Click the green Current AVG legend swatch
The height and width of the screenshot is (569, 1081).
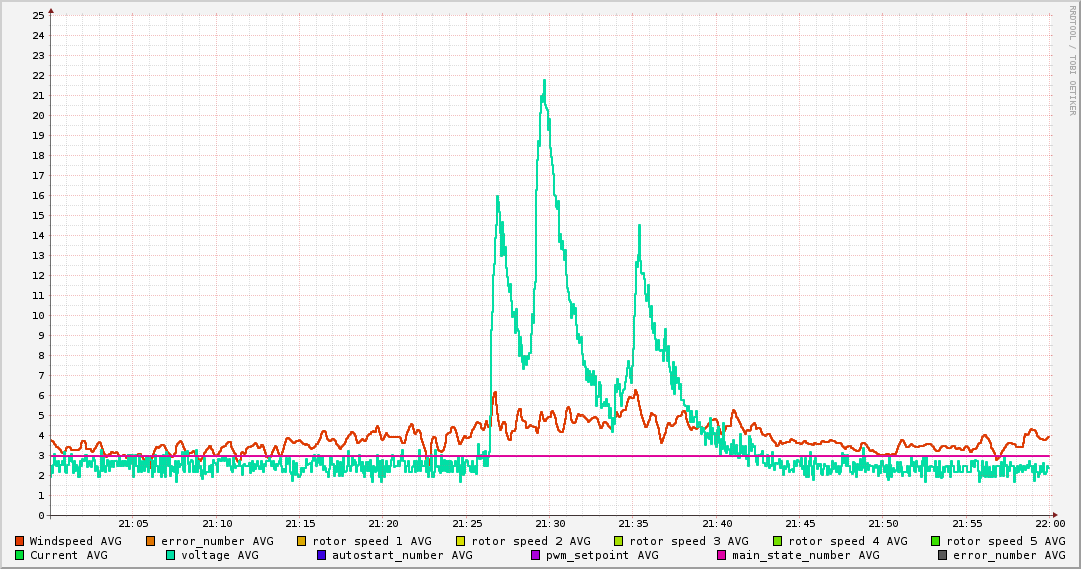[x=19, y=555]
